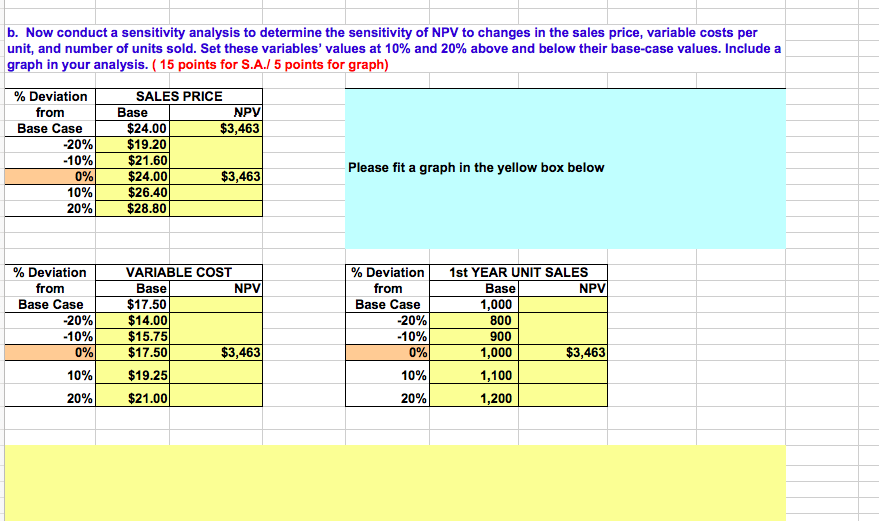Click the 20% cell in Unit Sales table
This screenshot has height=521, width=879.
[387, 395]
